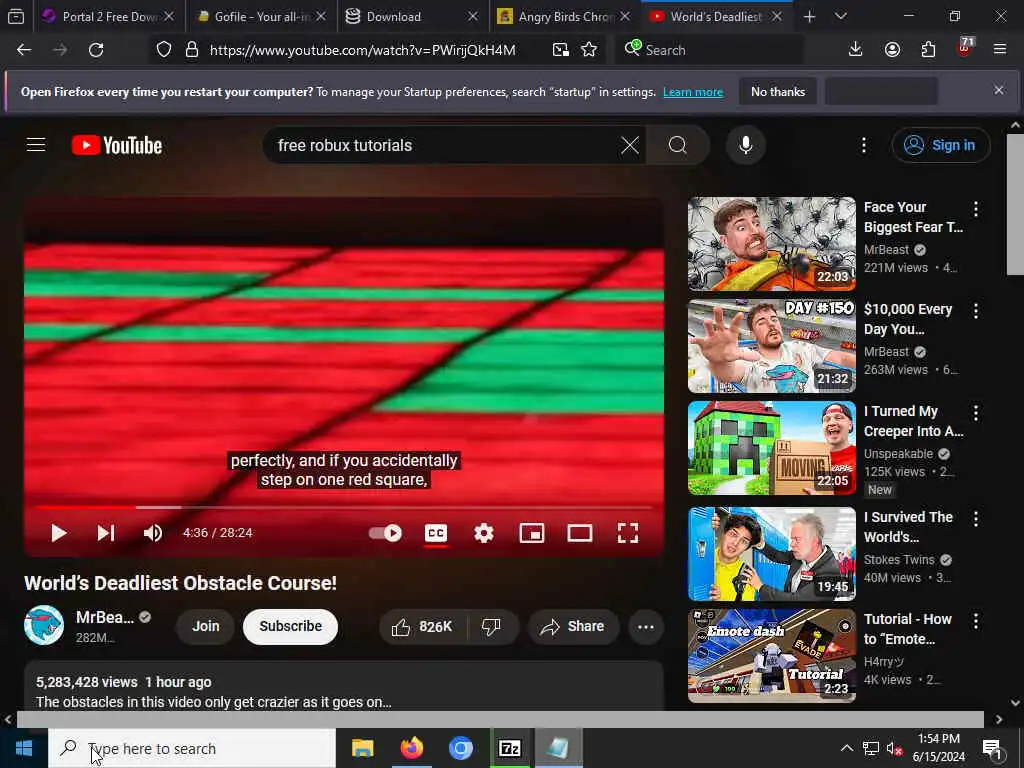This screenshot has width=1024, height=768.
Task: Switch to Download tab
Action: (413, 16)
